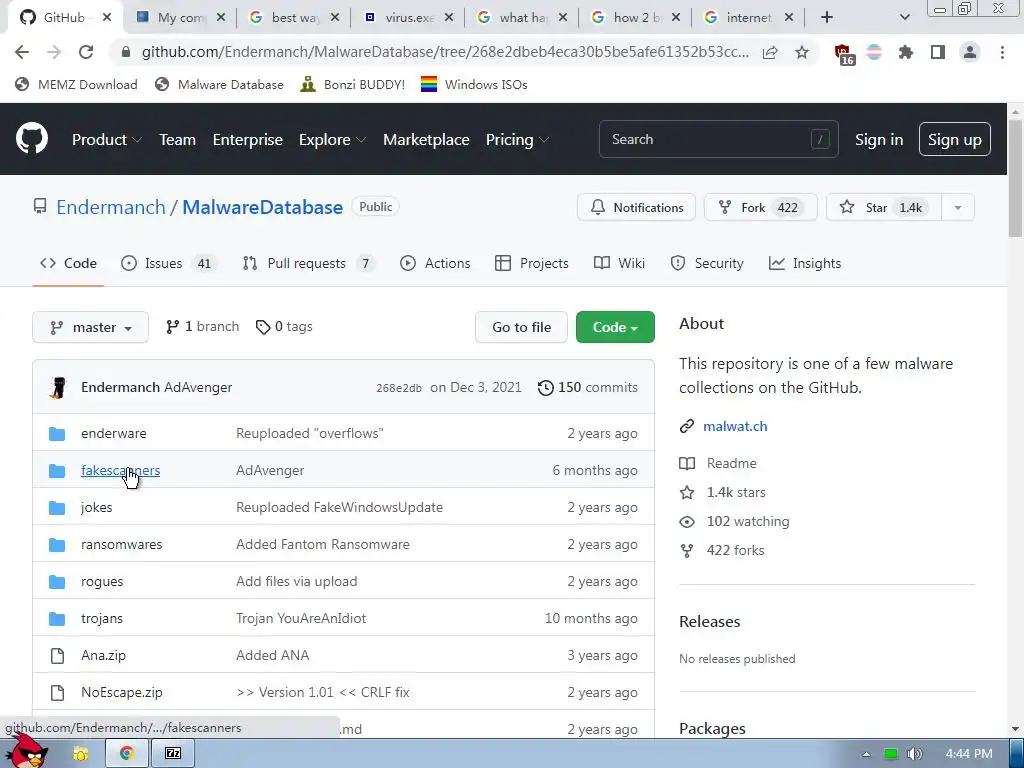Open the Insights tab
The height and width of the screenshot is (768, 1024).
[805, 263]
